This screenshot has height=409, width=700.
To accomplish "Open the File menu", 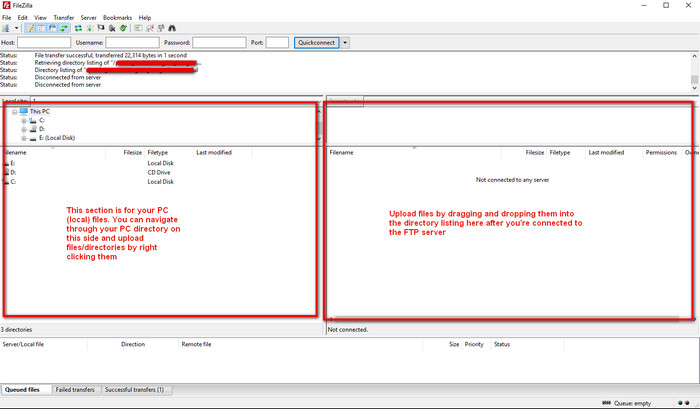I will tap(7, 18).
